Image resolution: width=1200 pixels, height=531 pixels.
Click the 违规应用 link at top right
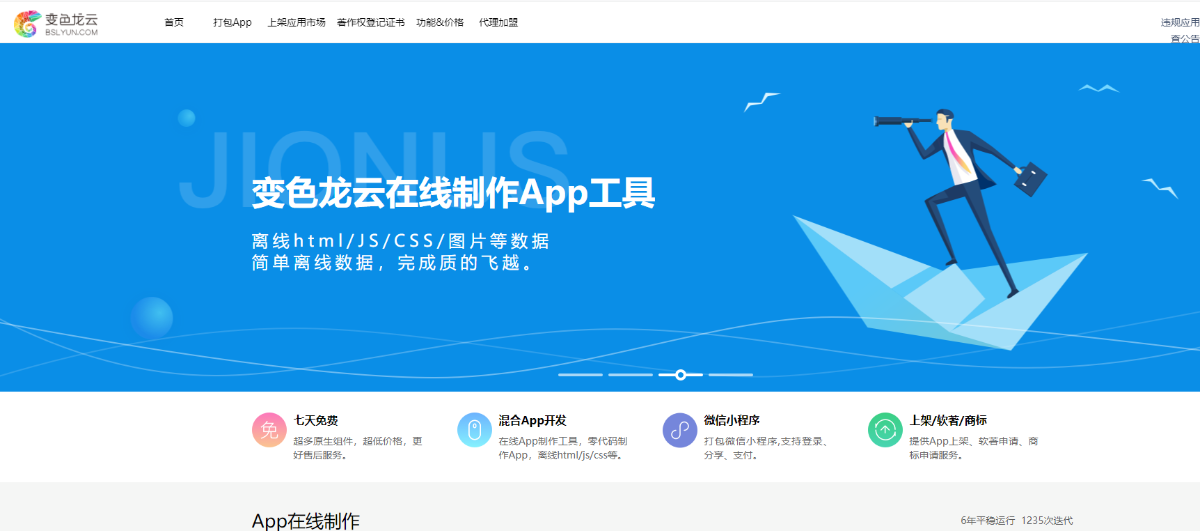1180,22
